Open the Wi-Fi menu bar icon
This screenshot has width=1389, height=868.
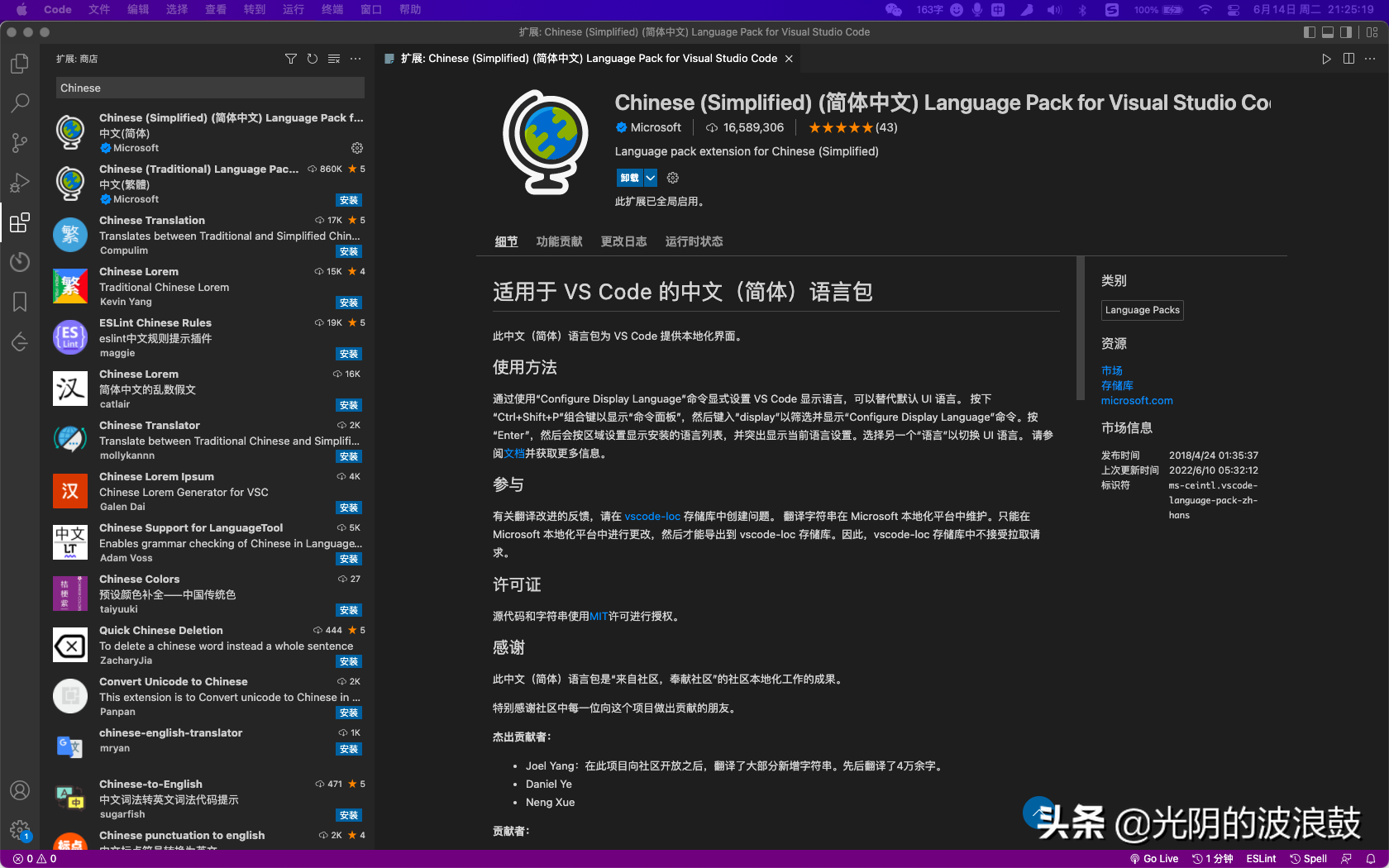[x=1205, y=10]
